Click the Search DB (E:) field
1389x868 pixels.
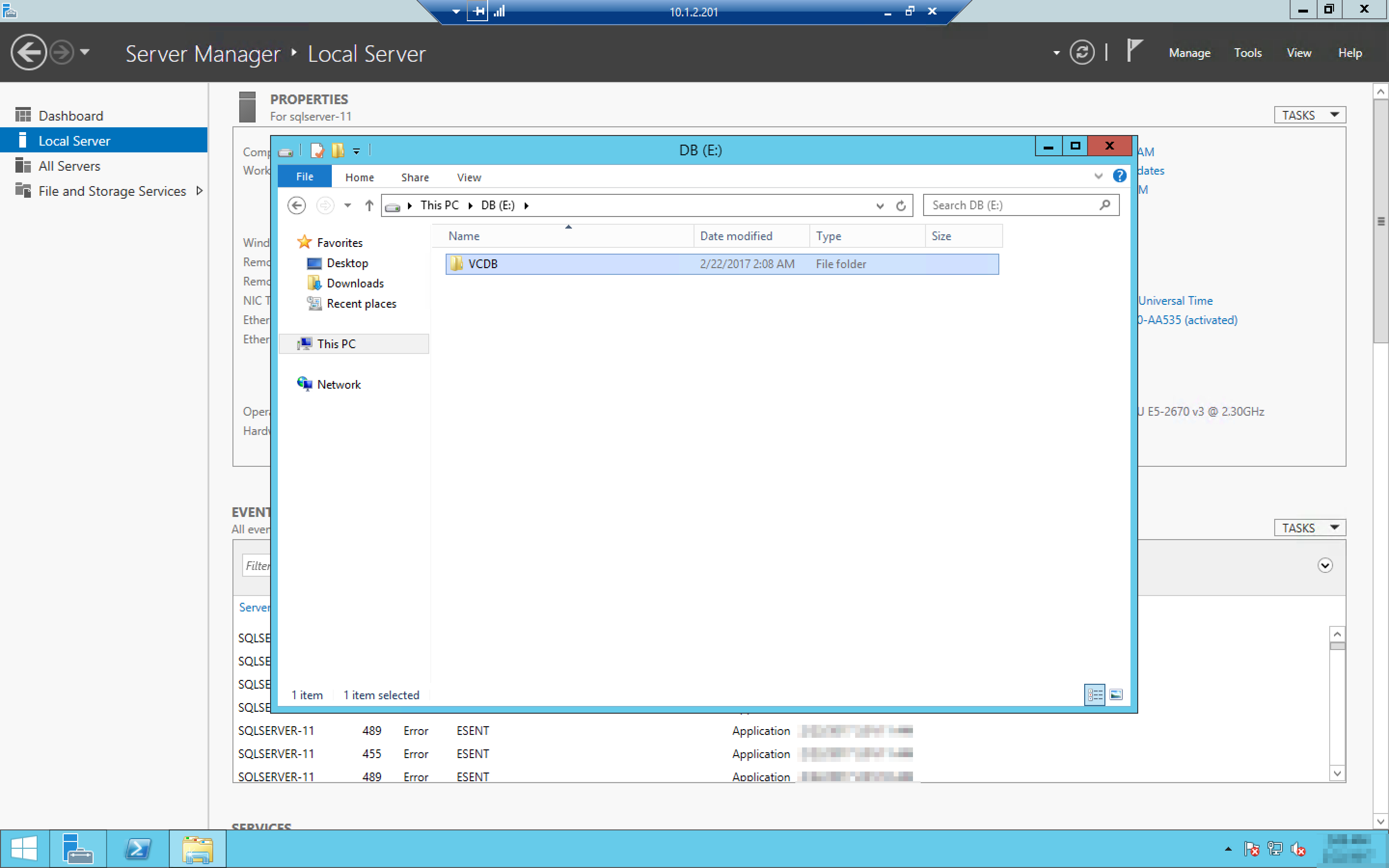pos(1013,205)
